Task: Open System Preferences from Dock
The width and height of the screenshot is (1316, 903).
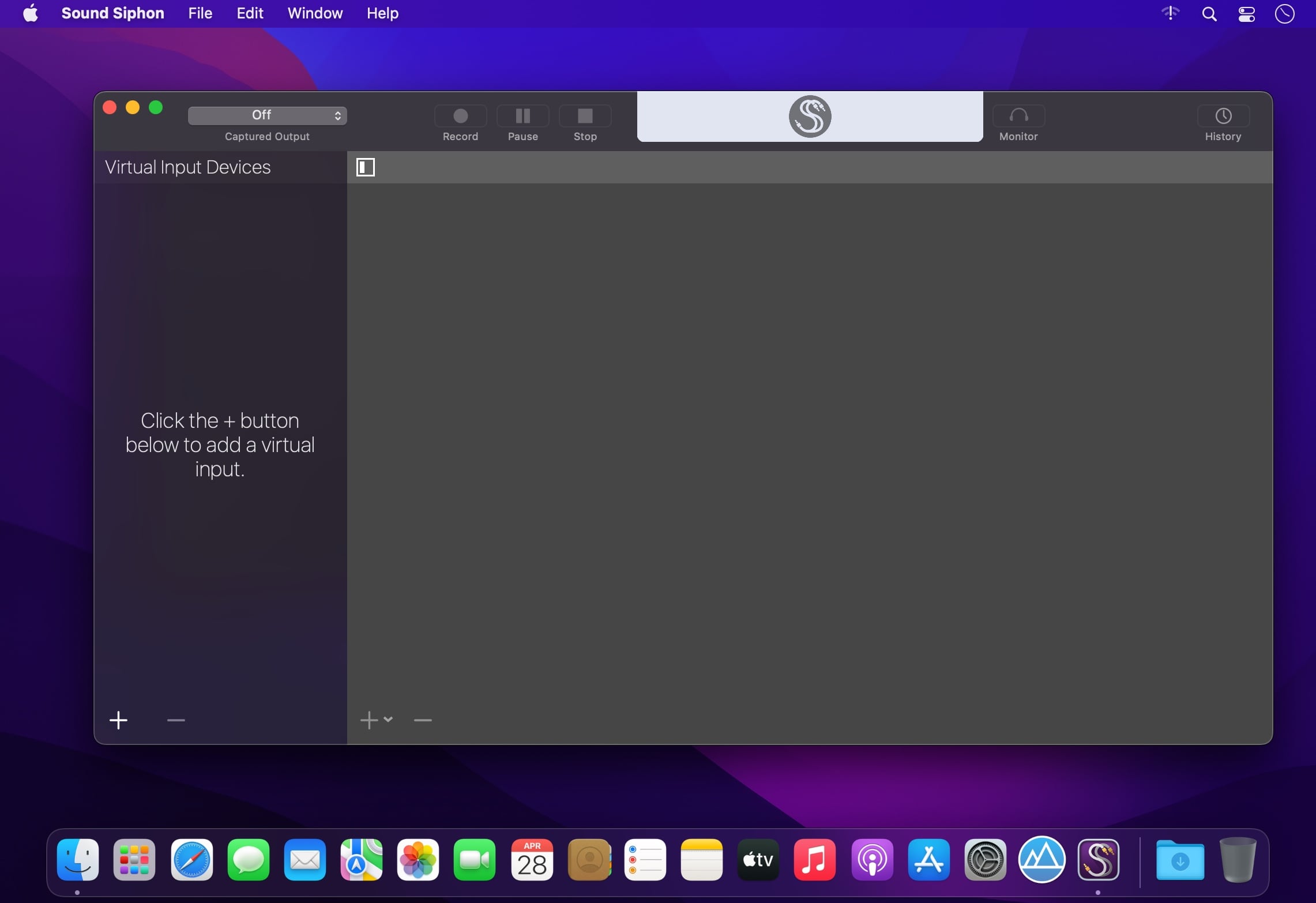Action: (x=985, y=860)
